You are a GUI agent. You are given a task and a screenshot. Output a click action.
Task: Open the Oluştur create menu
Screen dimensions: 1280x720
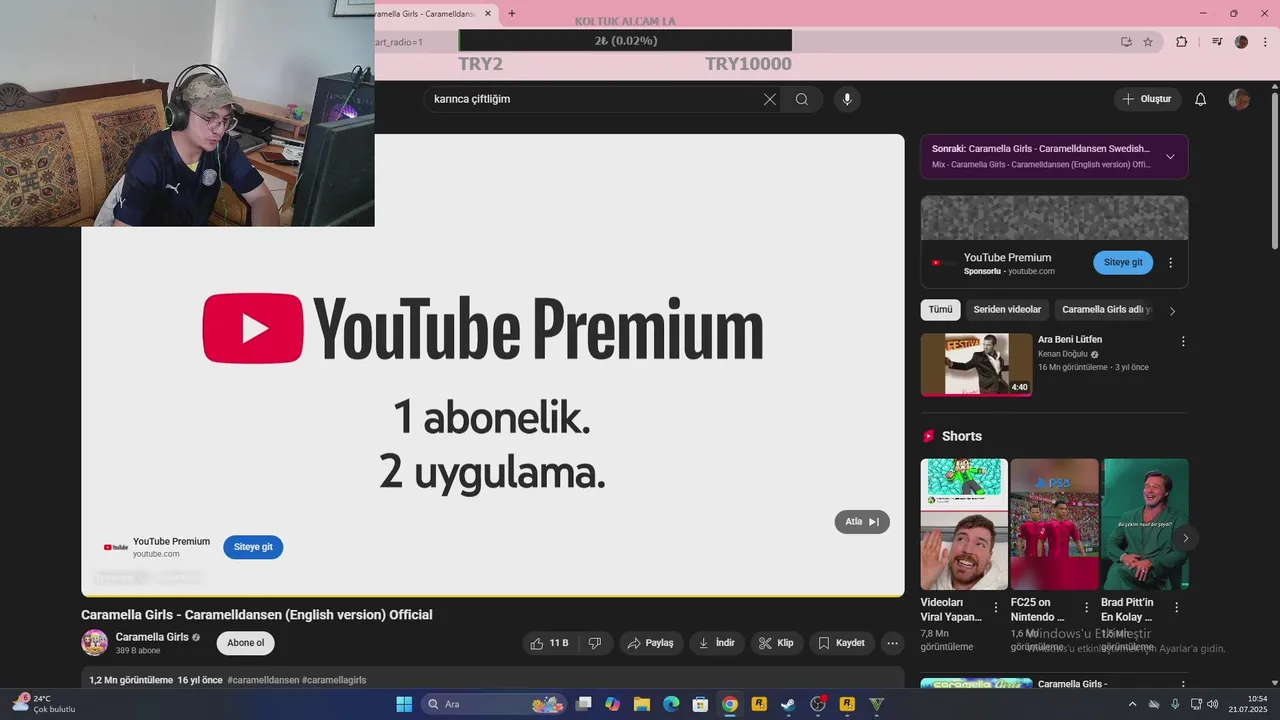click(x=1147, y=99)
